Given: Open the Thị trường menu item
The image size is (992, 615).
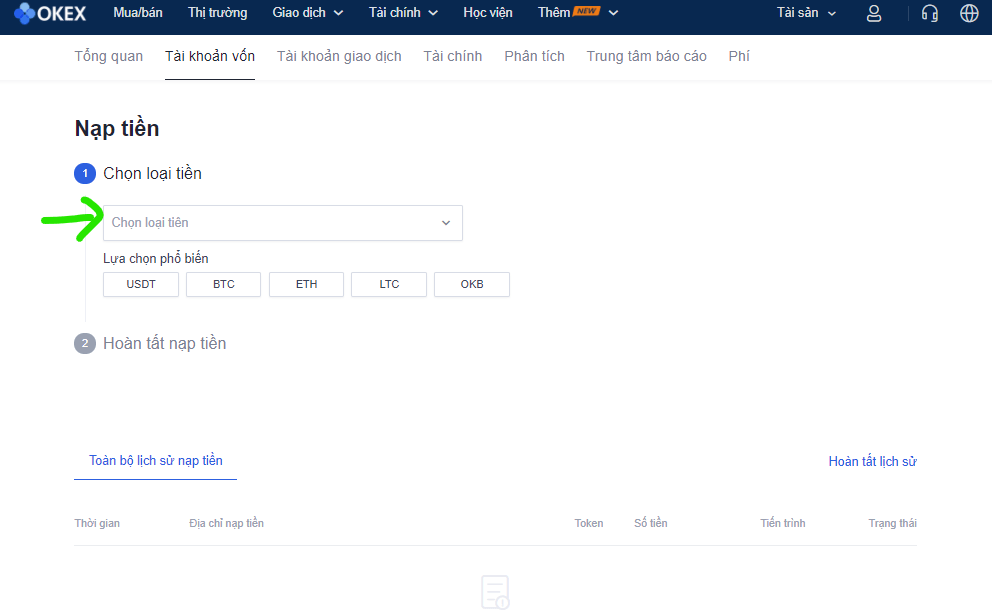Looking at the screenshot, I should pos(218,13).
